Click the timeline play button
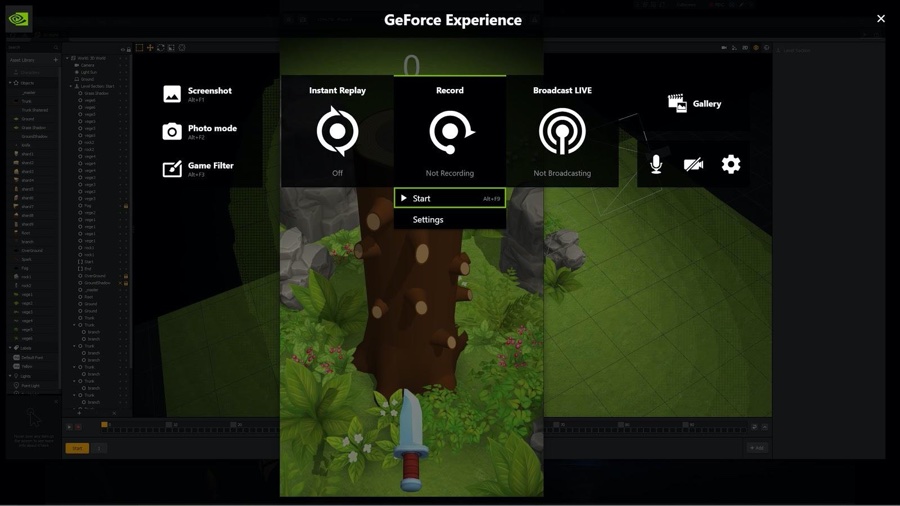The width and height of the screenshot is (900, 506). [x=69, y=427]
